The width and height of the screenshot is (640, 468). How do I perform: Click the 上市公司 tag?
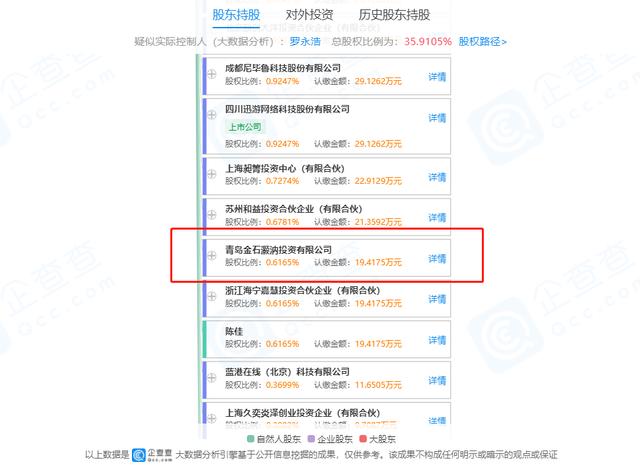pyautogui.click(x=244, y=127)
